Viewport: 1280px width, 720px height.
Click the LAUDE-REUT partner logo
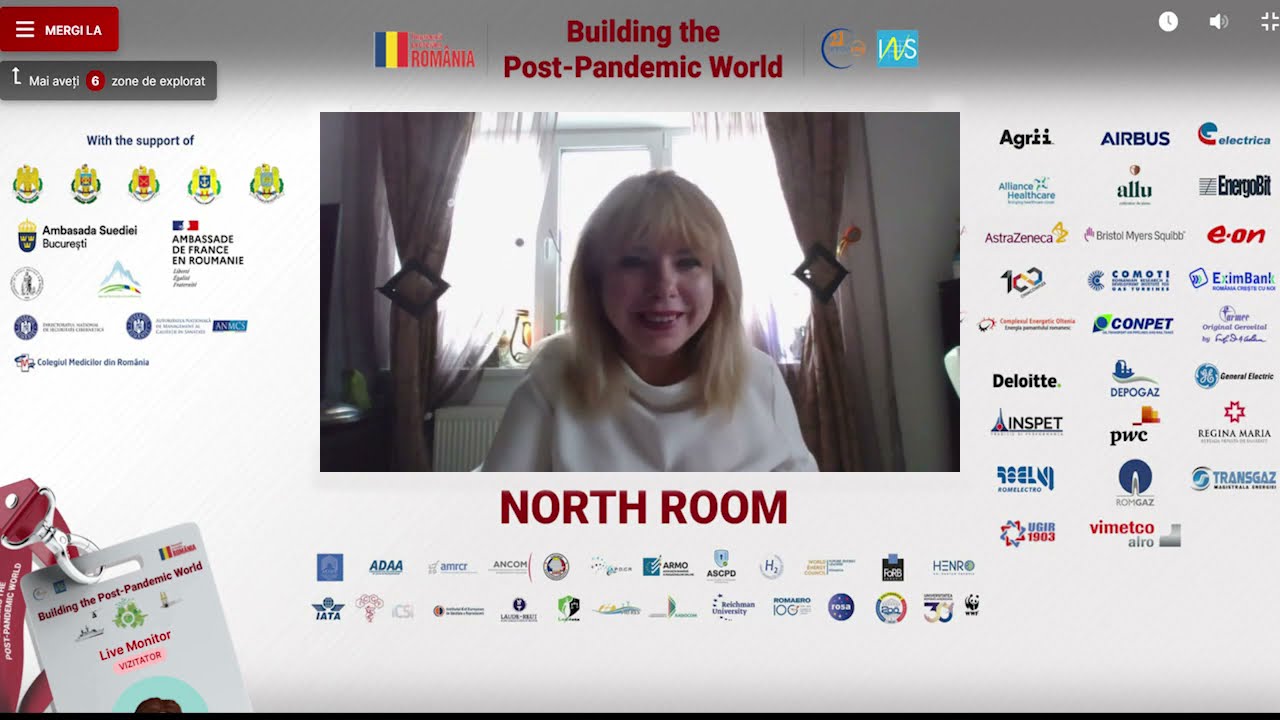coord(518,608)
